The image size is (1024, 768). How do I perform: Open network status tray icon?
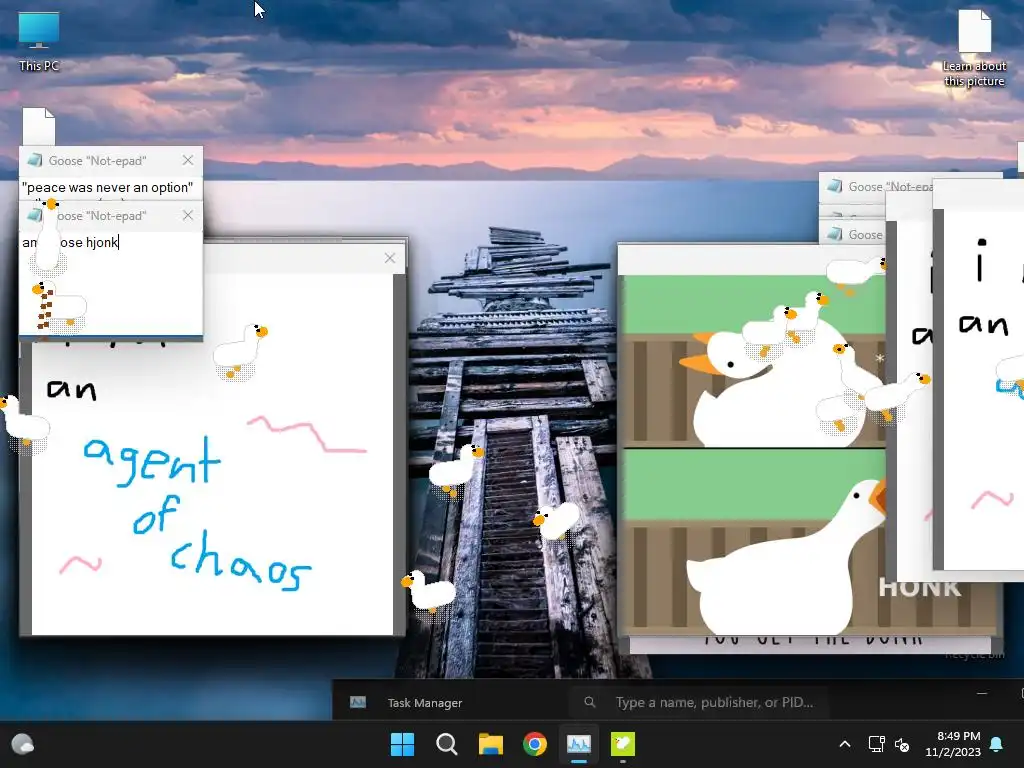876,744
